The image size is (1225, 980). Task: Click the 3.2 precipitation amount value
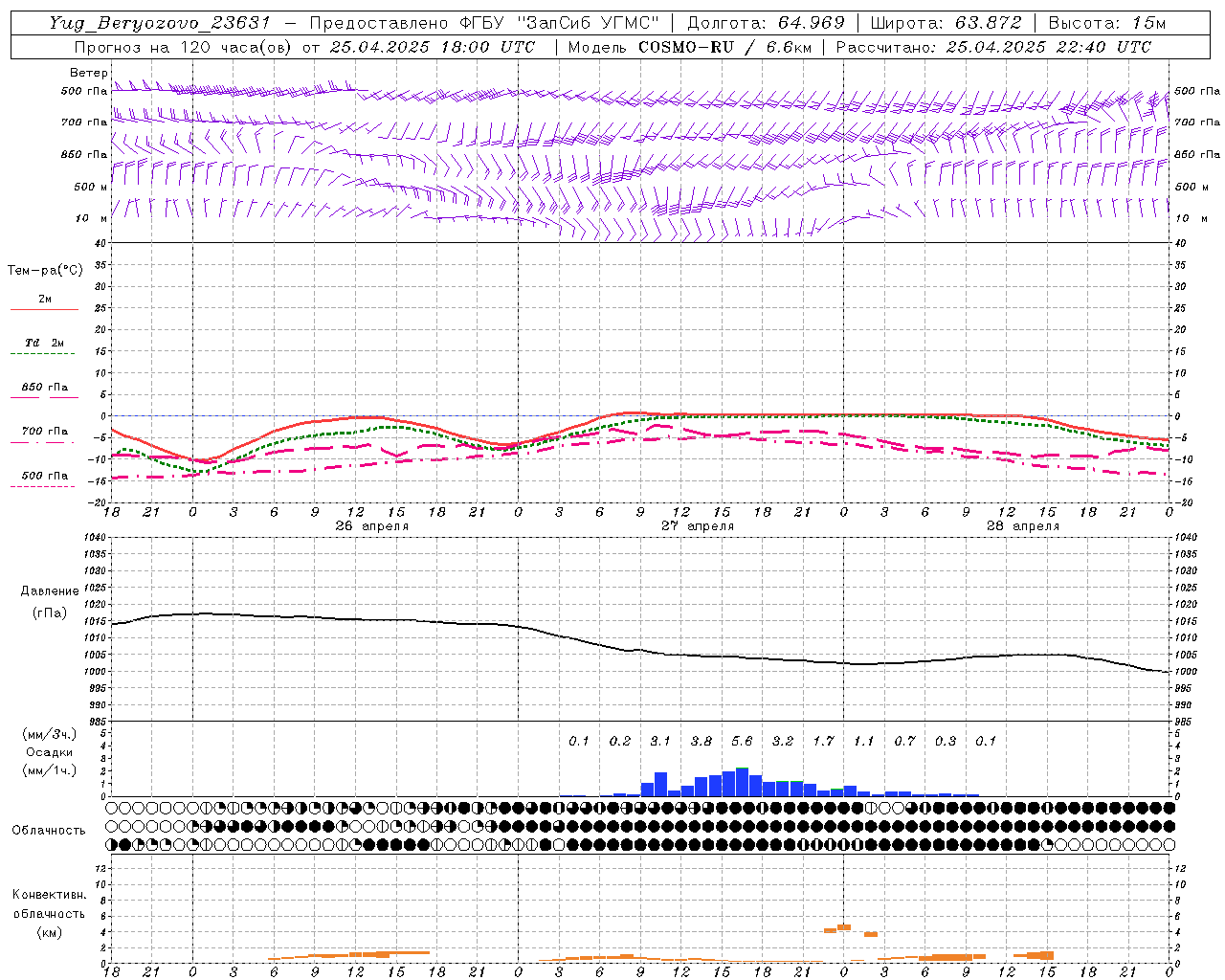pyautogui.click(x=783, y=741)
